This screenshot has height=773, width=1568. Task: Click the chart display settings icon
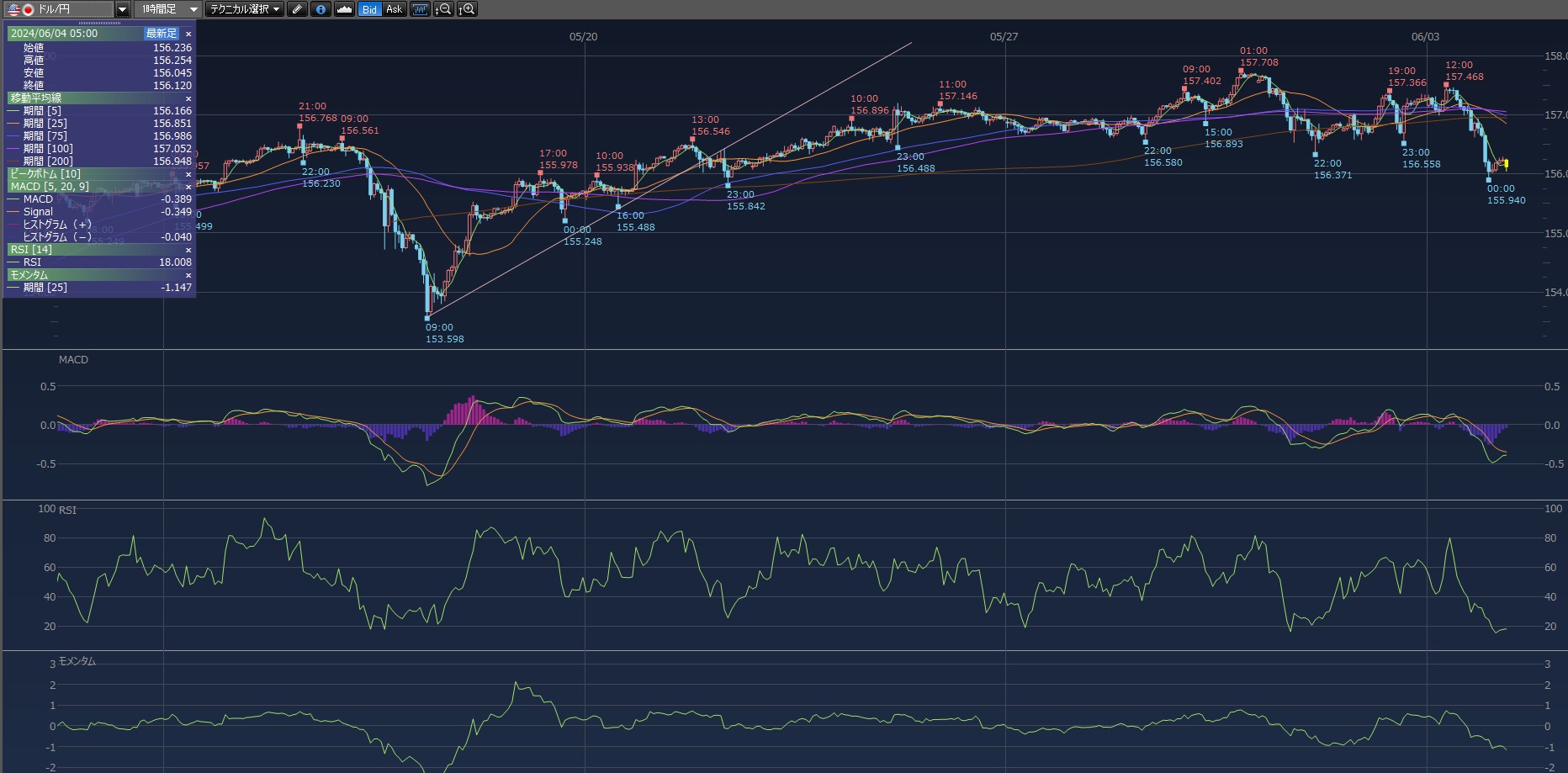coord(419,9)
